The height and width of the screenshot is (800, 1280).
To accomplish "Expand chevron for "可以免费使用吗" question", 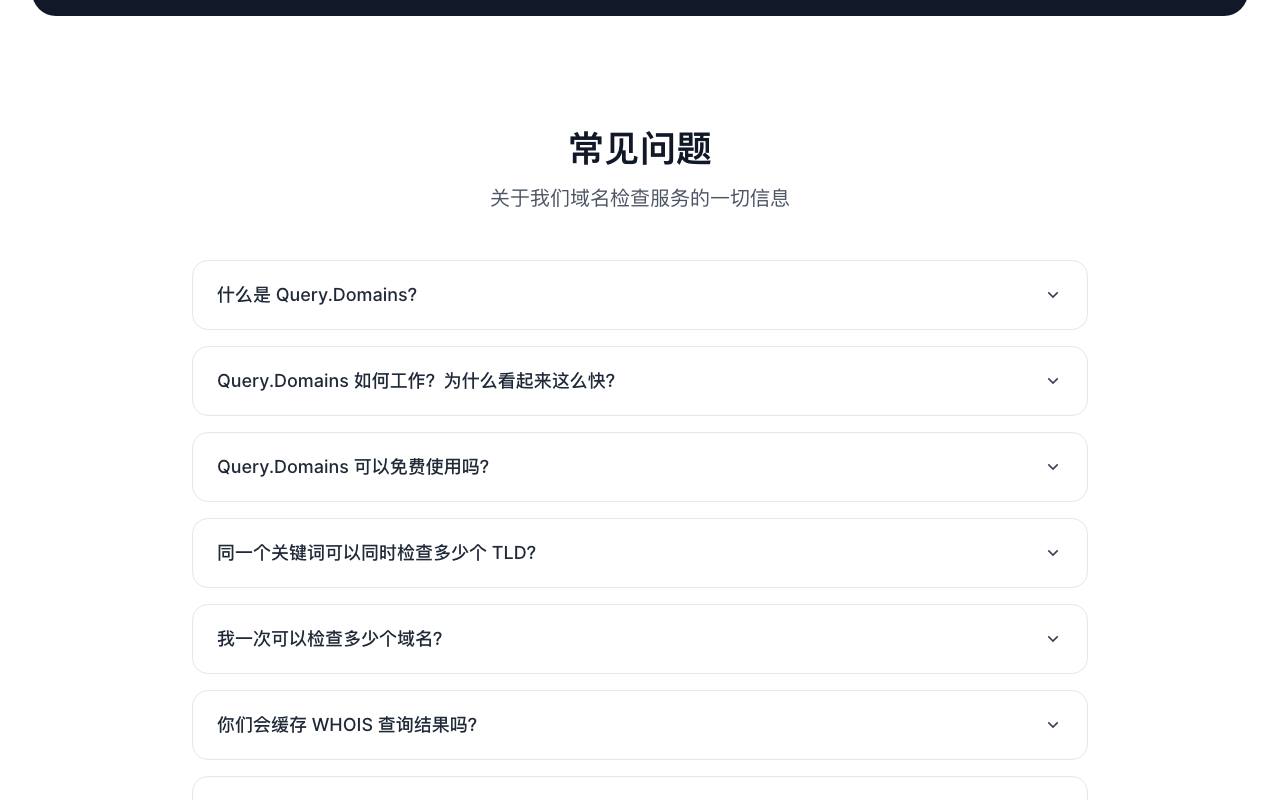I will [x=1053, y=467].
